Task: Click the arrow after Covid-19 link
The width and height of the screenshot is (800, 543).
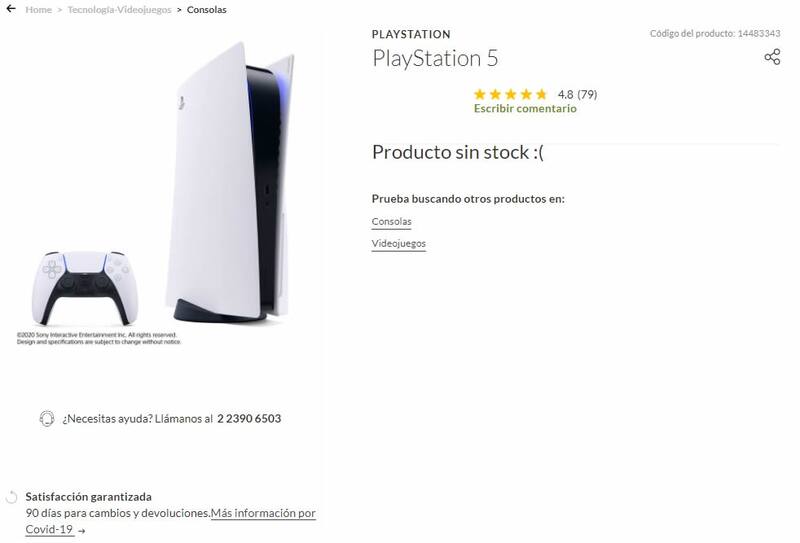Action: (82, 531)
